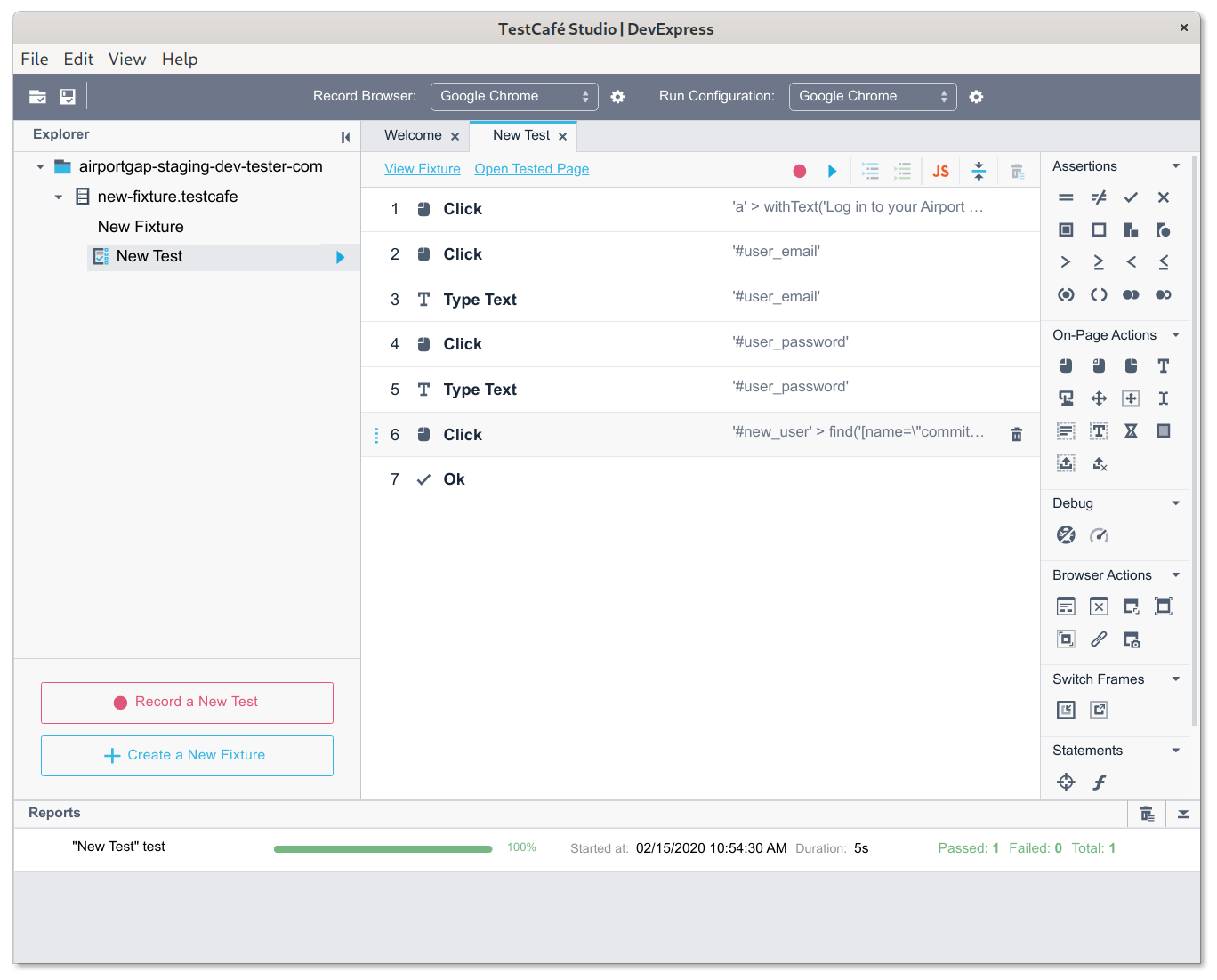Select the Maximize Window browser action icon
1217x980 pixels.
coord(1163,606)
